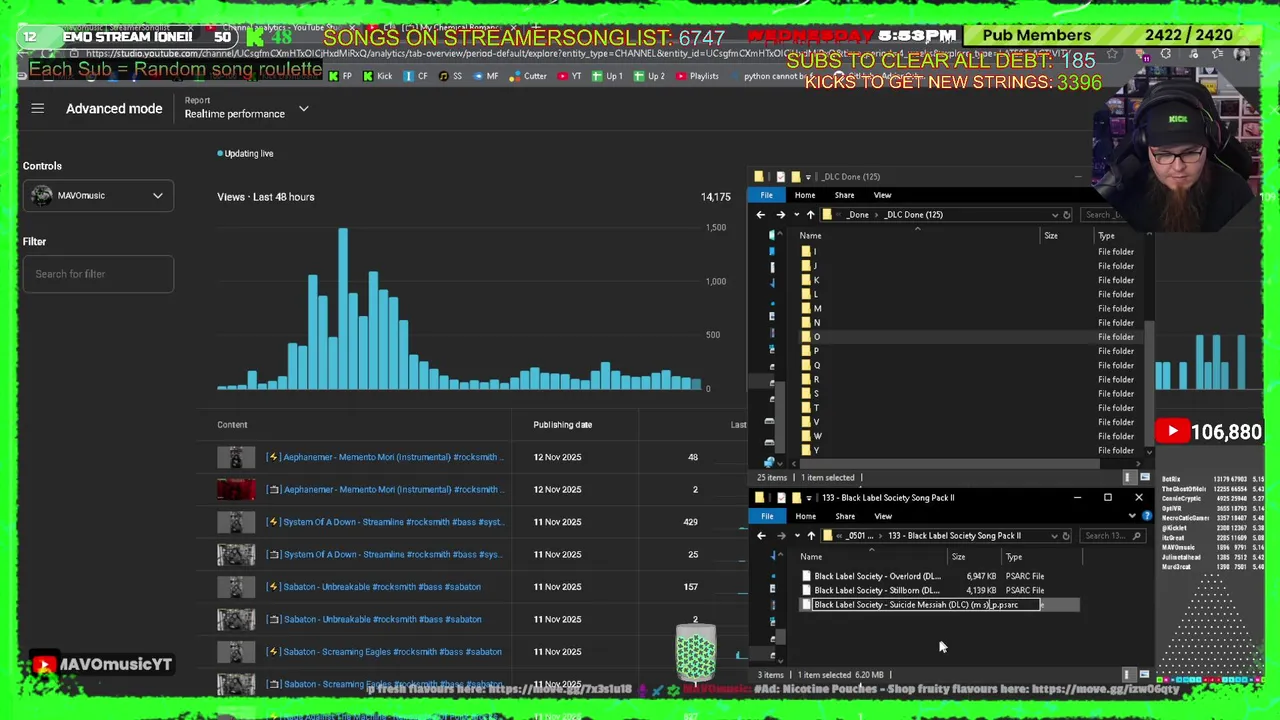Expand address bar history in _DLC Done window
Viewport: 1280px width, 720px height.
click(x=1054, y=215)
